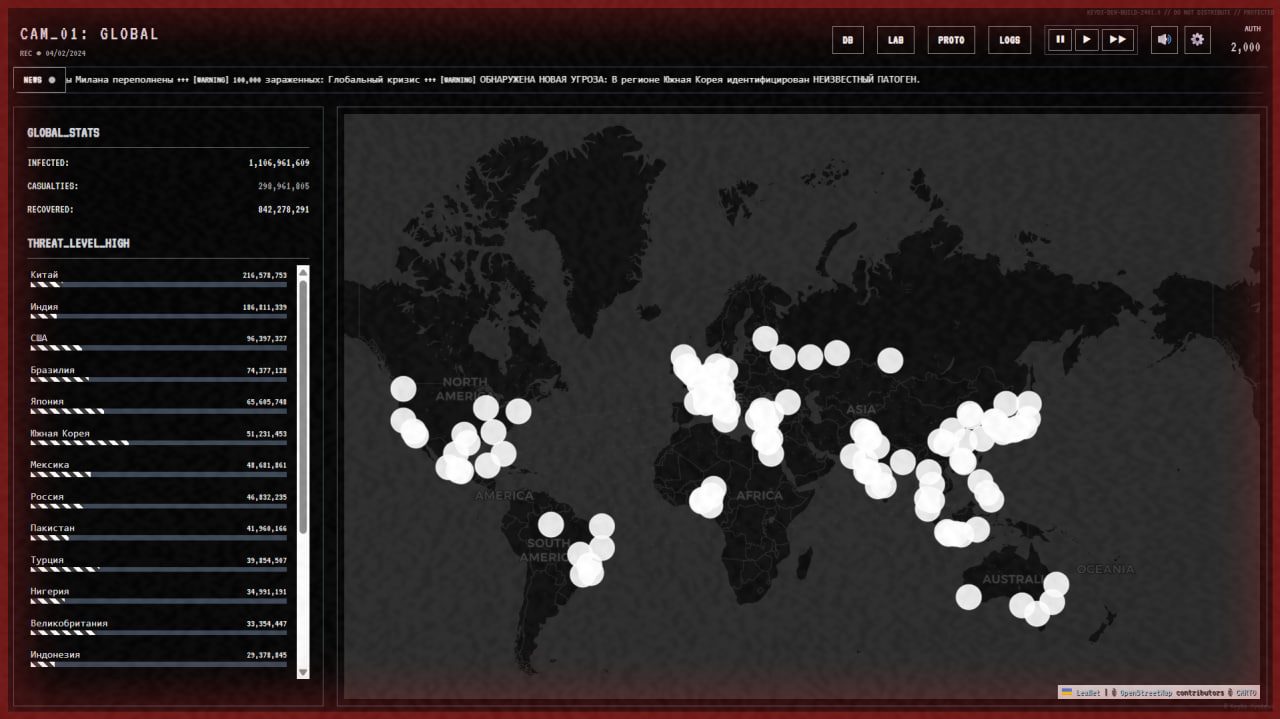Select Россия in the threat list
Screen dimensions: 1280x719
click(159, 501)
